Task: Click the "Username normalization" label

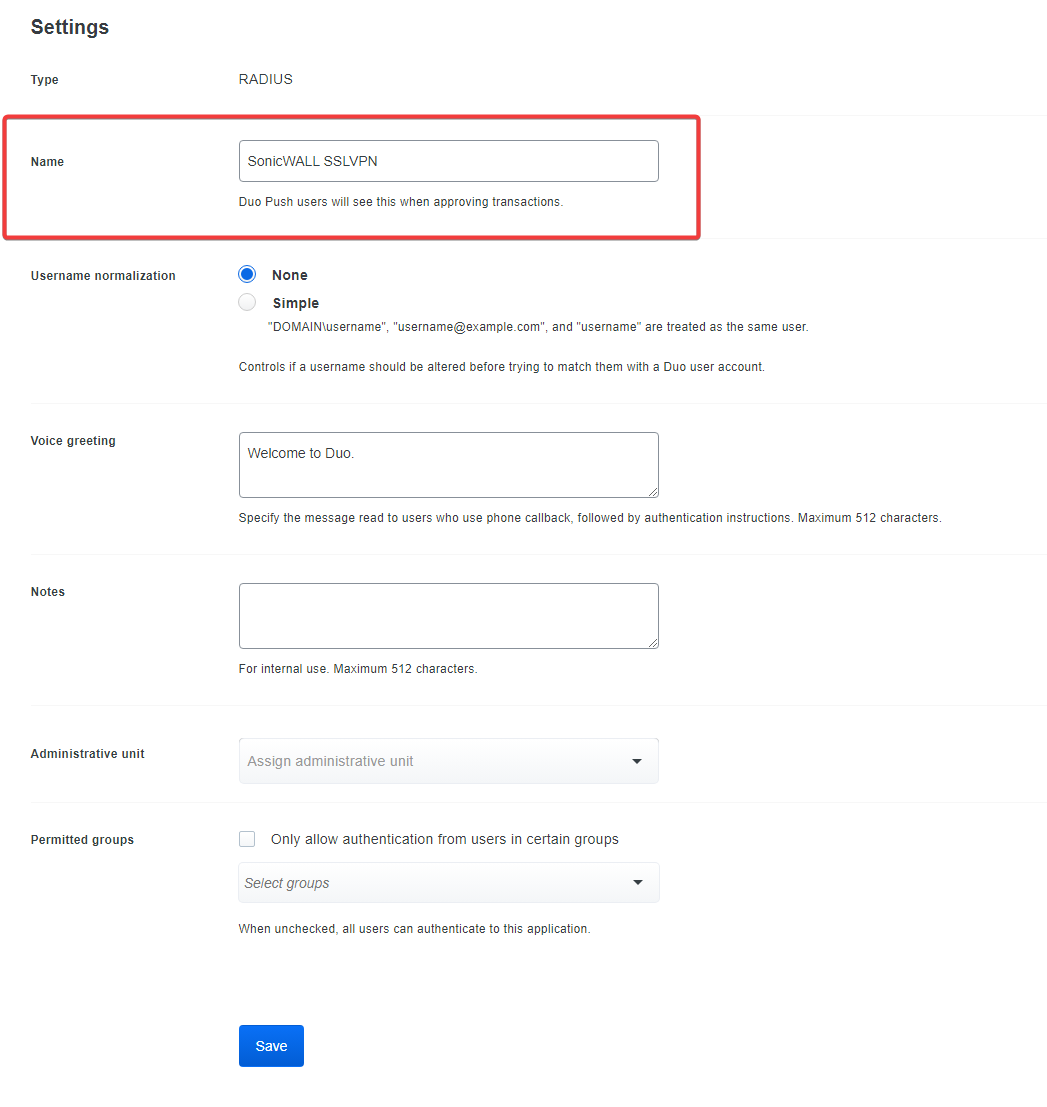Action: pyautogui.click(x=103, y=275)
